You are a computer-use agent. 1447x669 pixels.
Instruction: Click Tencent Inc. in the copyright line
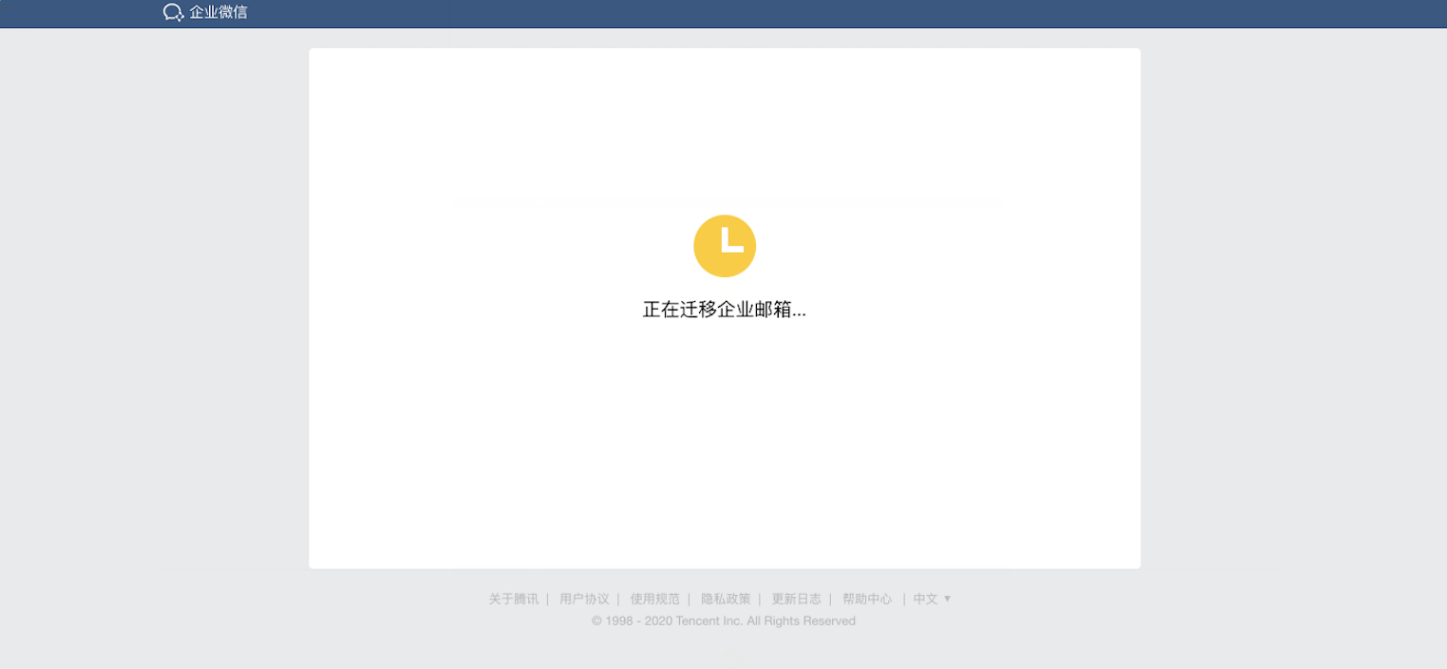click(x=709, y=621)
